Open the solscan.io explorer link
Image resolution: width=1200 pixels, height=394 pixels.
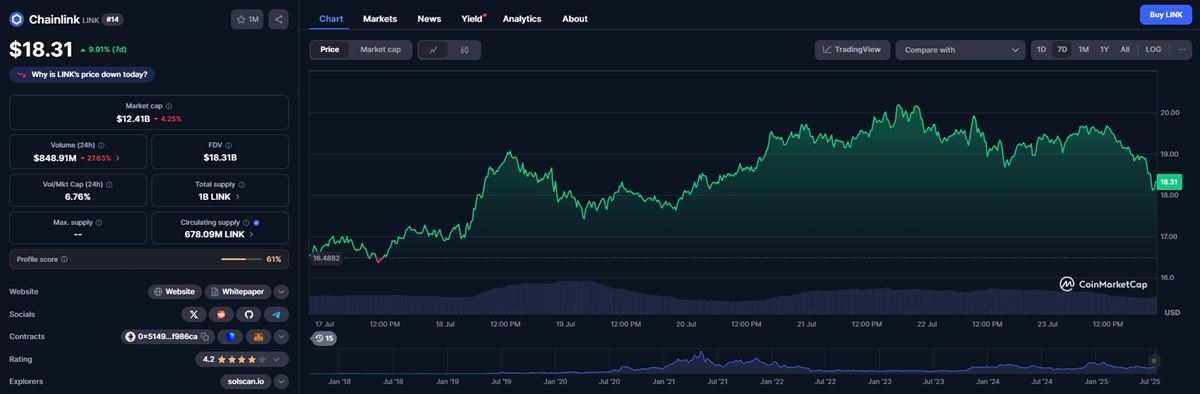point(246,381)
